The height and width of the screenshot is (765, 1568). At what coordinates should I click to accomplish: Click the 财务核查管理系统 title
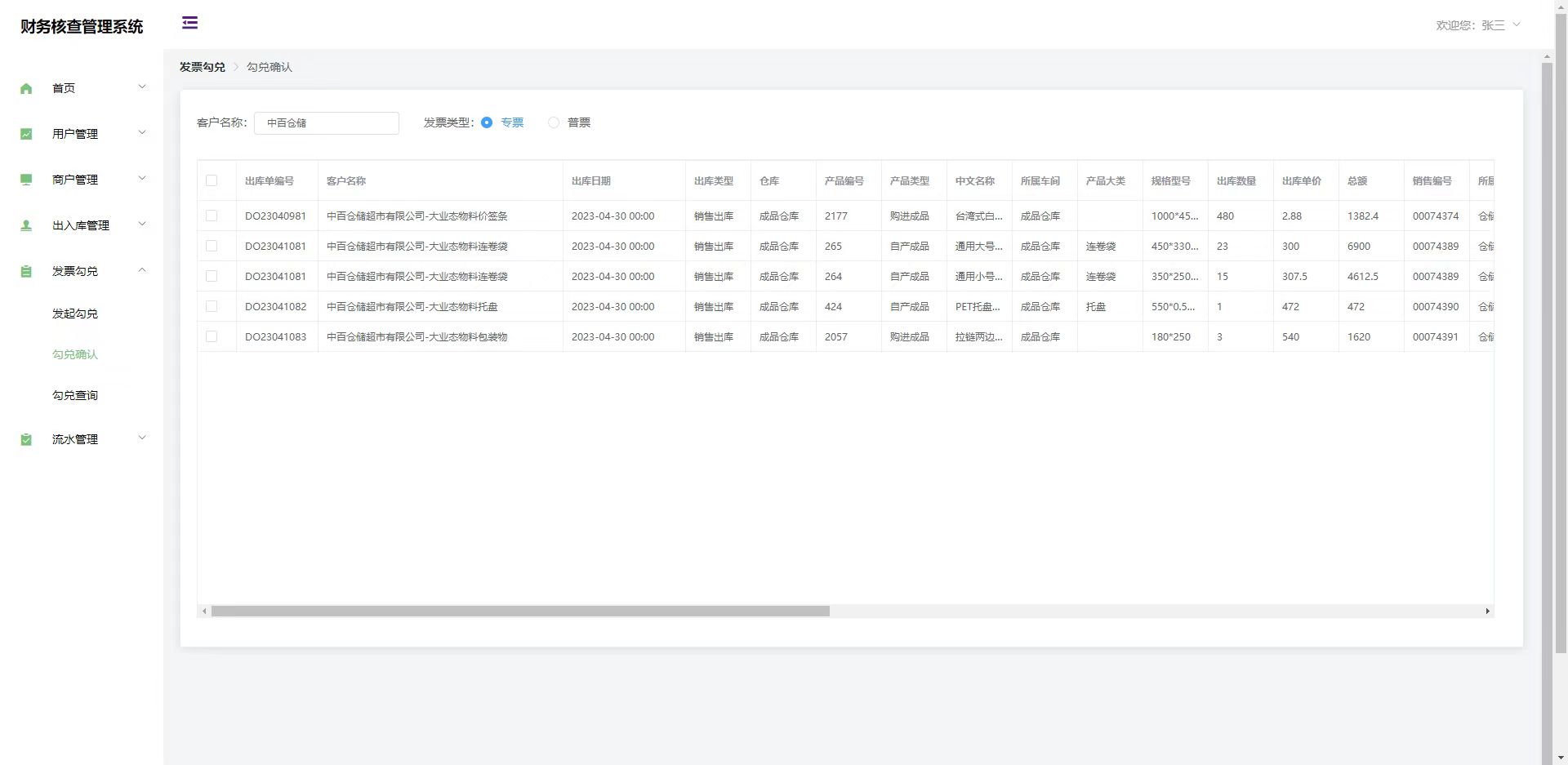coord(82,26)
